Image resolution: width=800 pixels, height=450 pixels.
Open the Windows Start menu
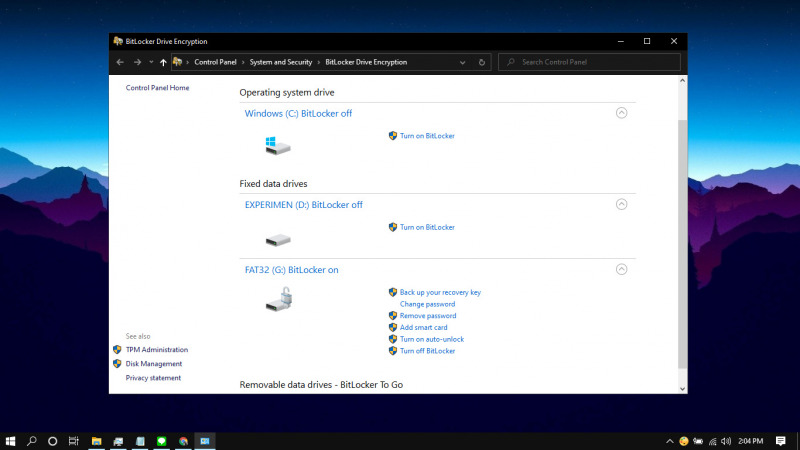10,441
